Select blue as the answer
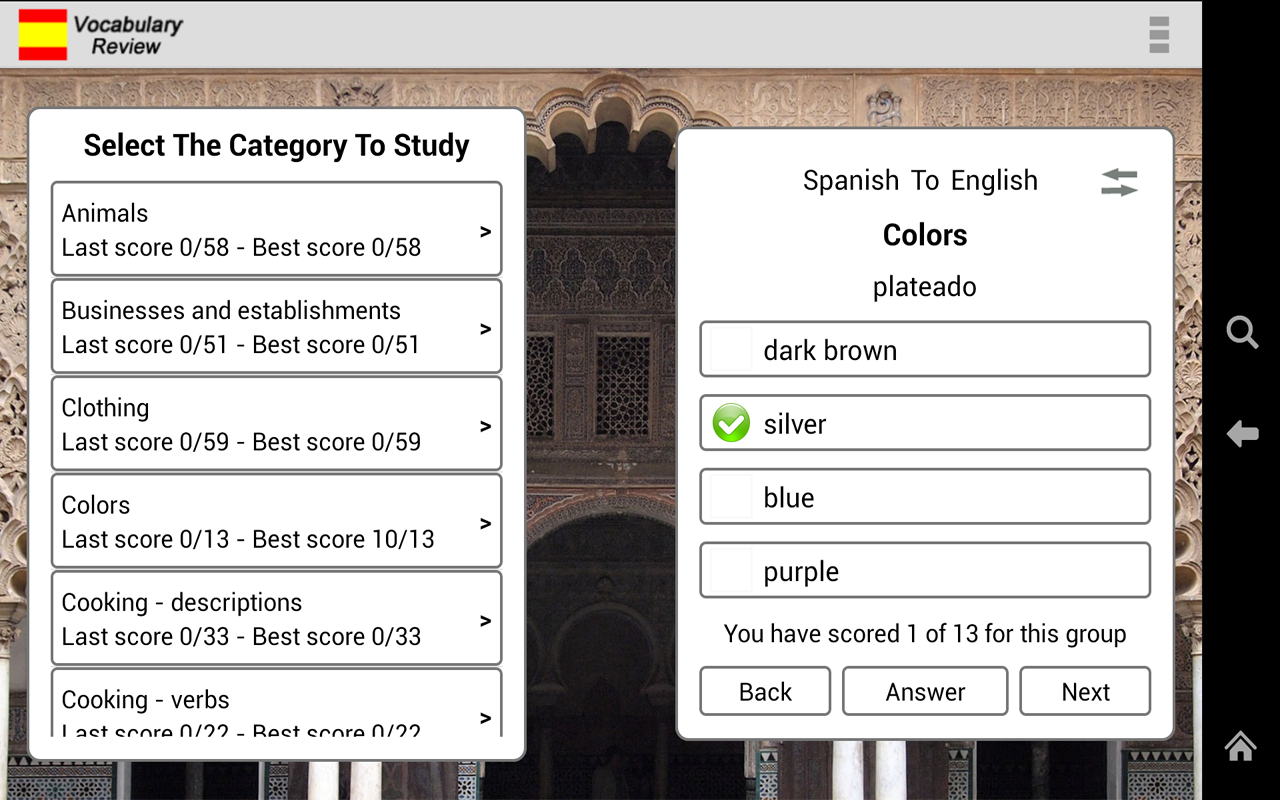Viewport: 1280px width, 800px height. [x=729, y=496]
